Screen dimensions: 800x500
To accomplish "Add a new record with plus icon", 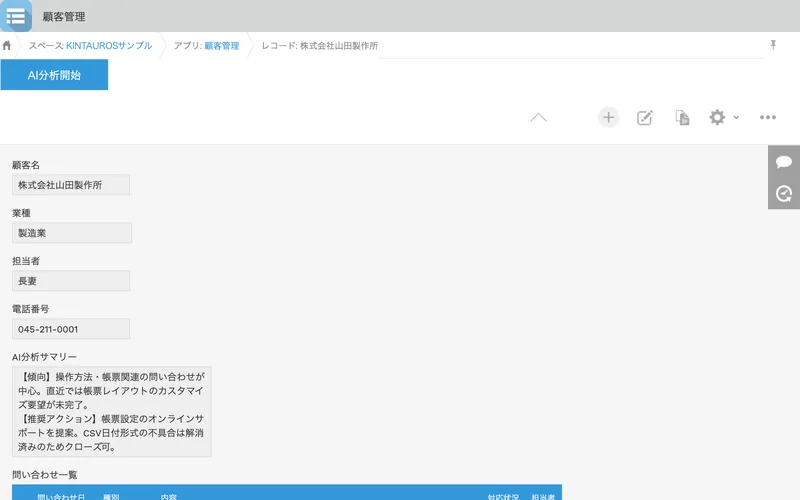I will point(608,117).
